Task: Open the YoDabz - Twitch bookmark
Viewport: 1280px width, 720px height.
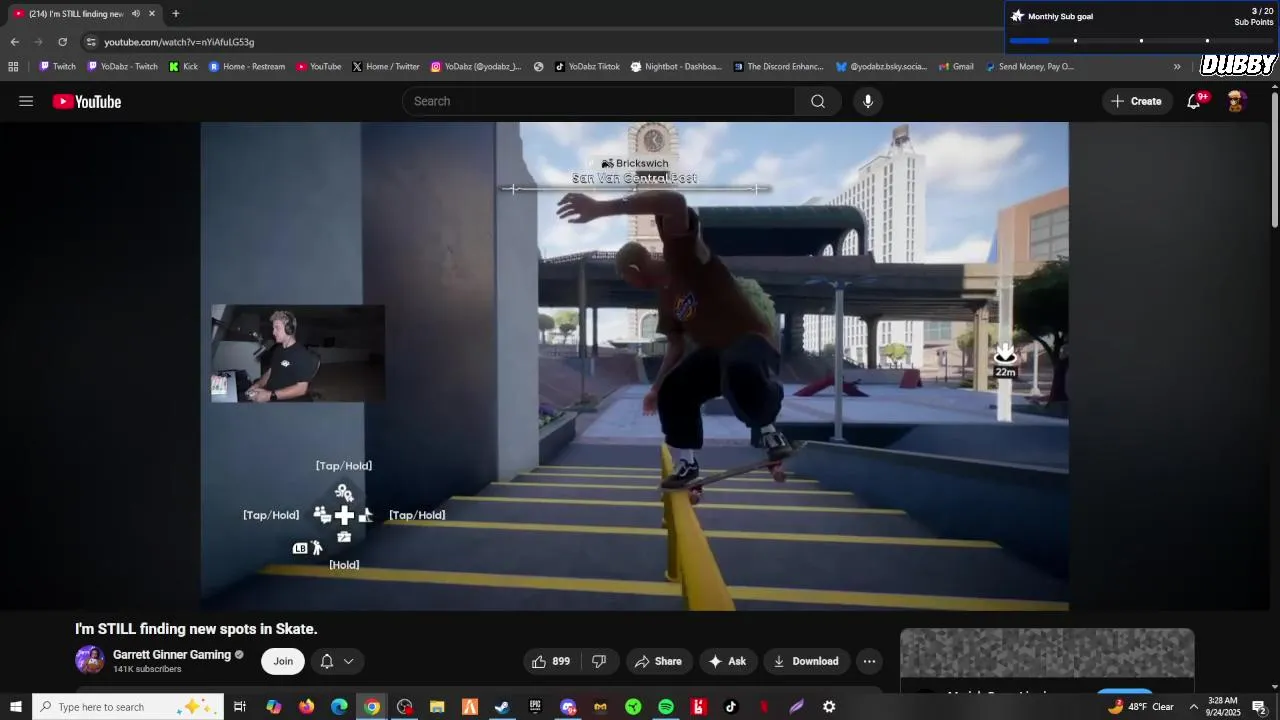Action: coord(123,67)
